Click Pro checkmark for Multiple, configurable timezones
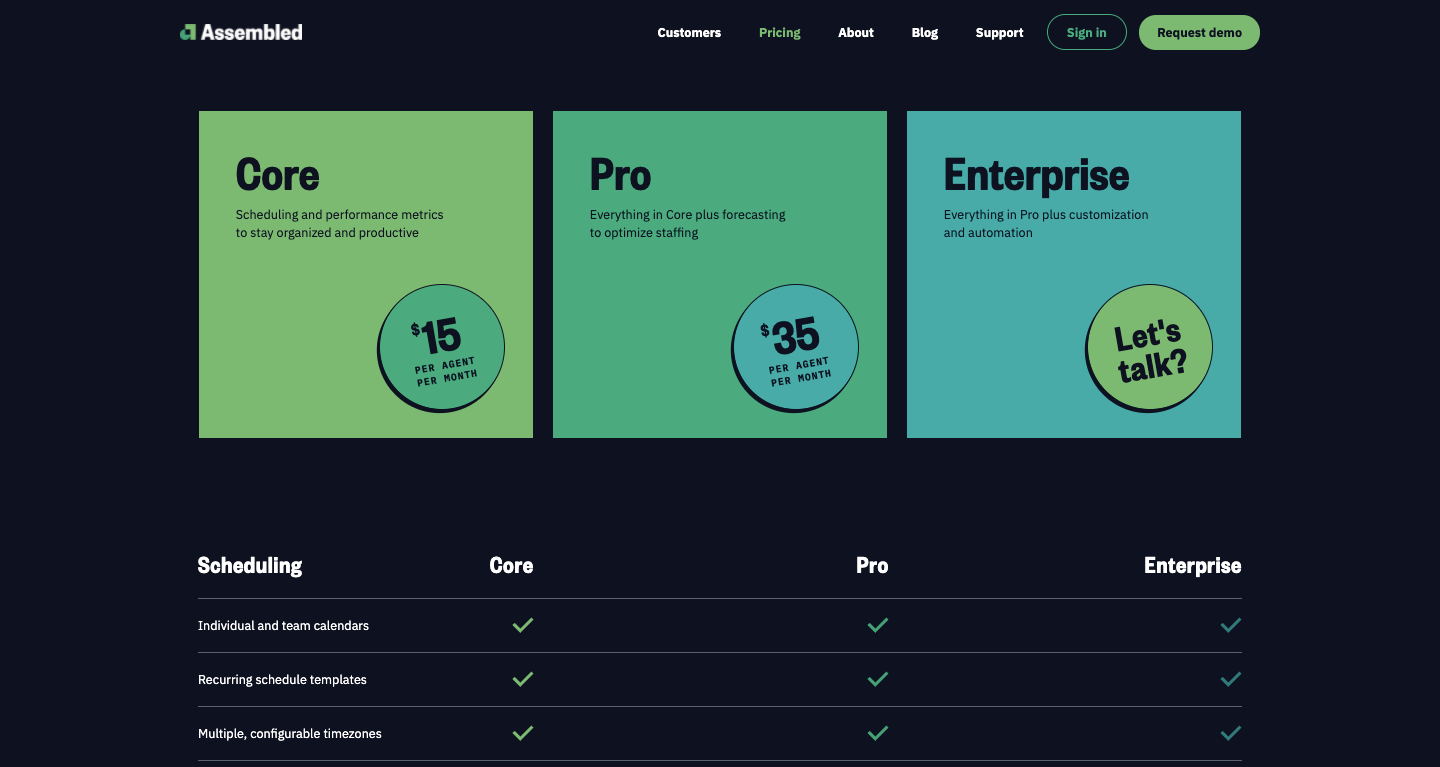The height and width of the screenshot is (767, 1440). (x=878, y=733)
